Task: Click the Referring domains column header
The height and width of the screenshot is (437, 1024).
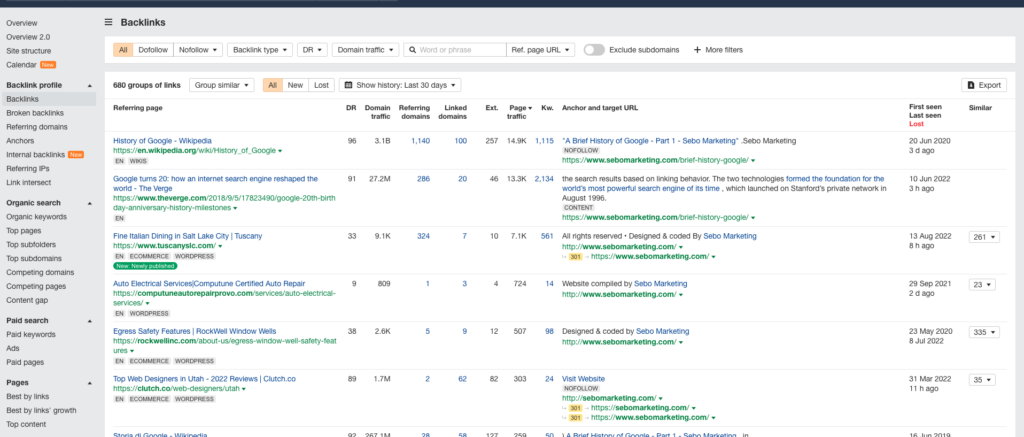Action: (414, 112)
